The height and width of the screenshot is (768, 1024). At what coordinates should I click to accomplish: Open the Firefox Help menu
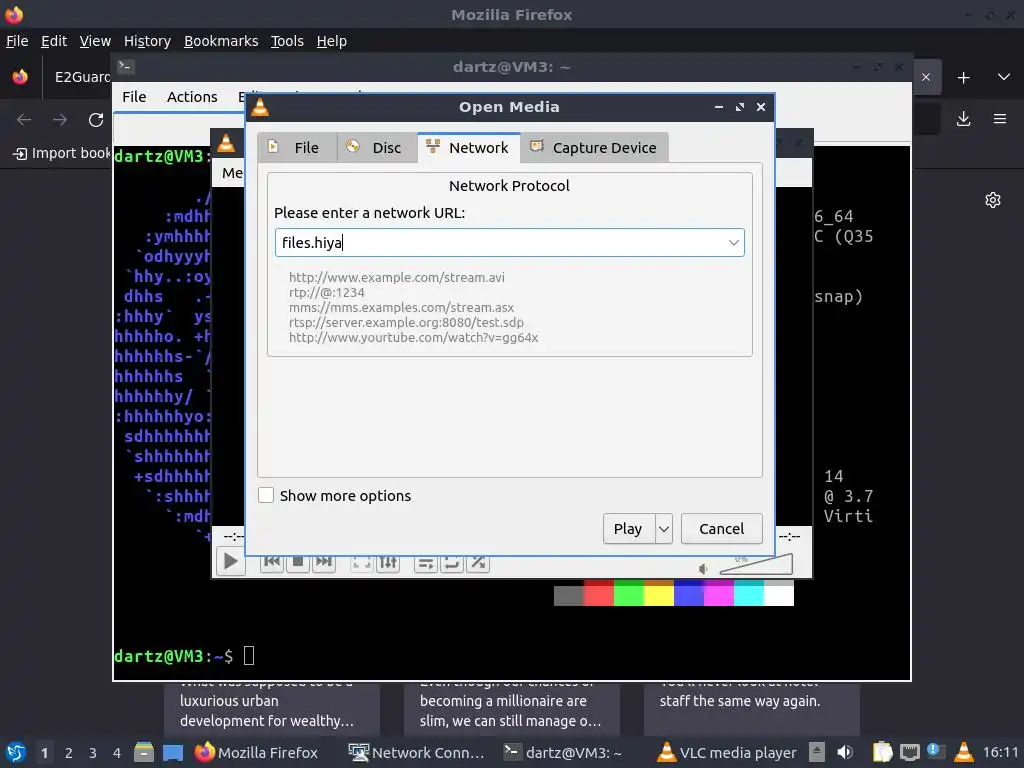(x=332, y=41)
